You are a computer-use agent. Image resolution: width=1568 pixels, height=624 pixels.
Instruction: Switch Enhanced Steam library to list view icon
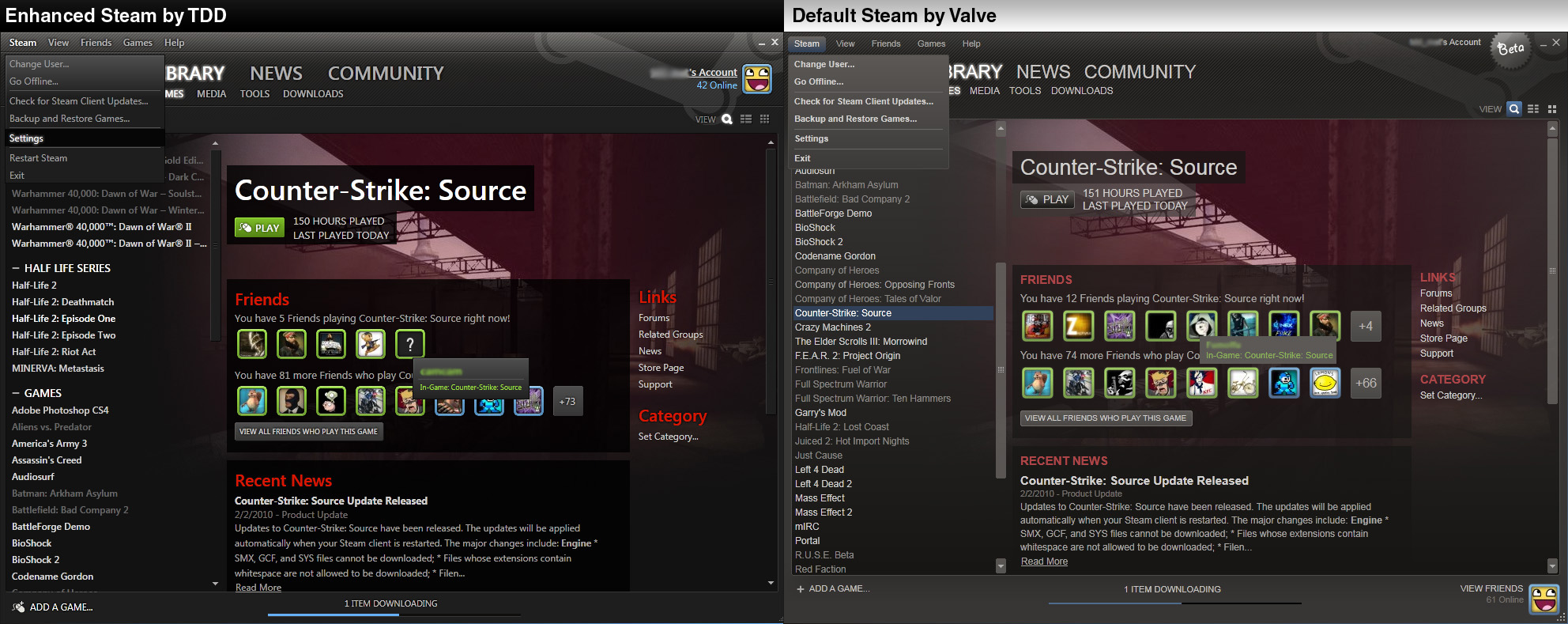746,119
